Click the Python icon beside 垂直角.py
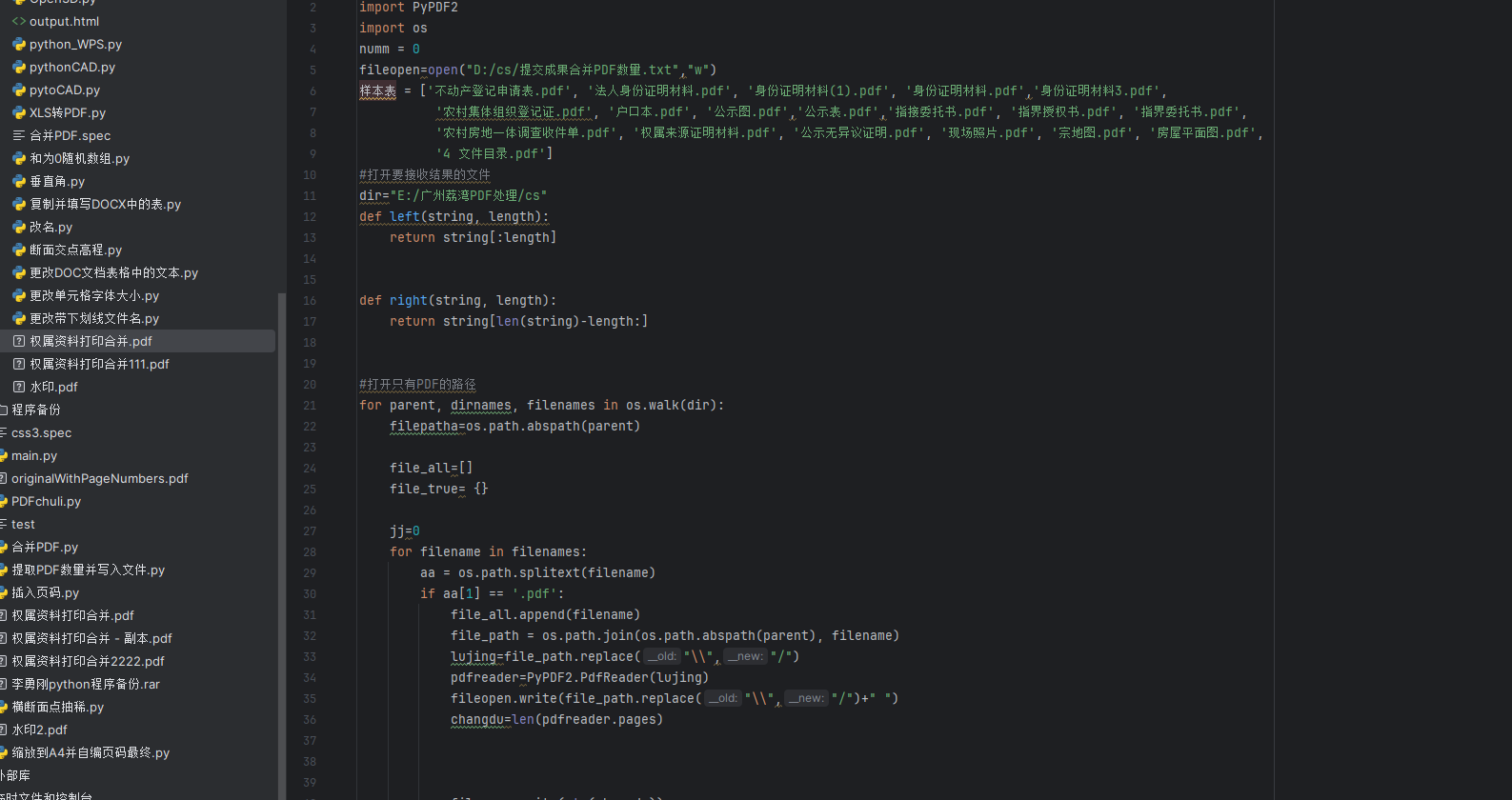 19,181
